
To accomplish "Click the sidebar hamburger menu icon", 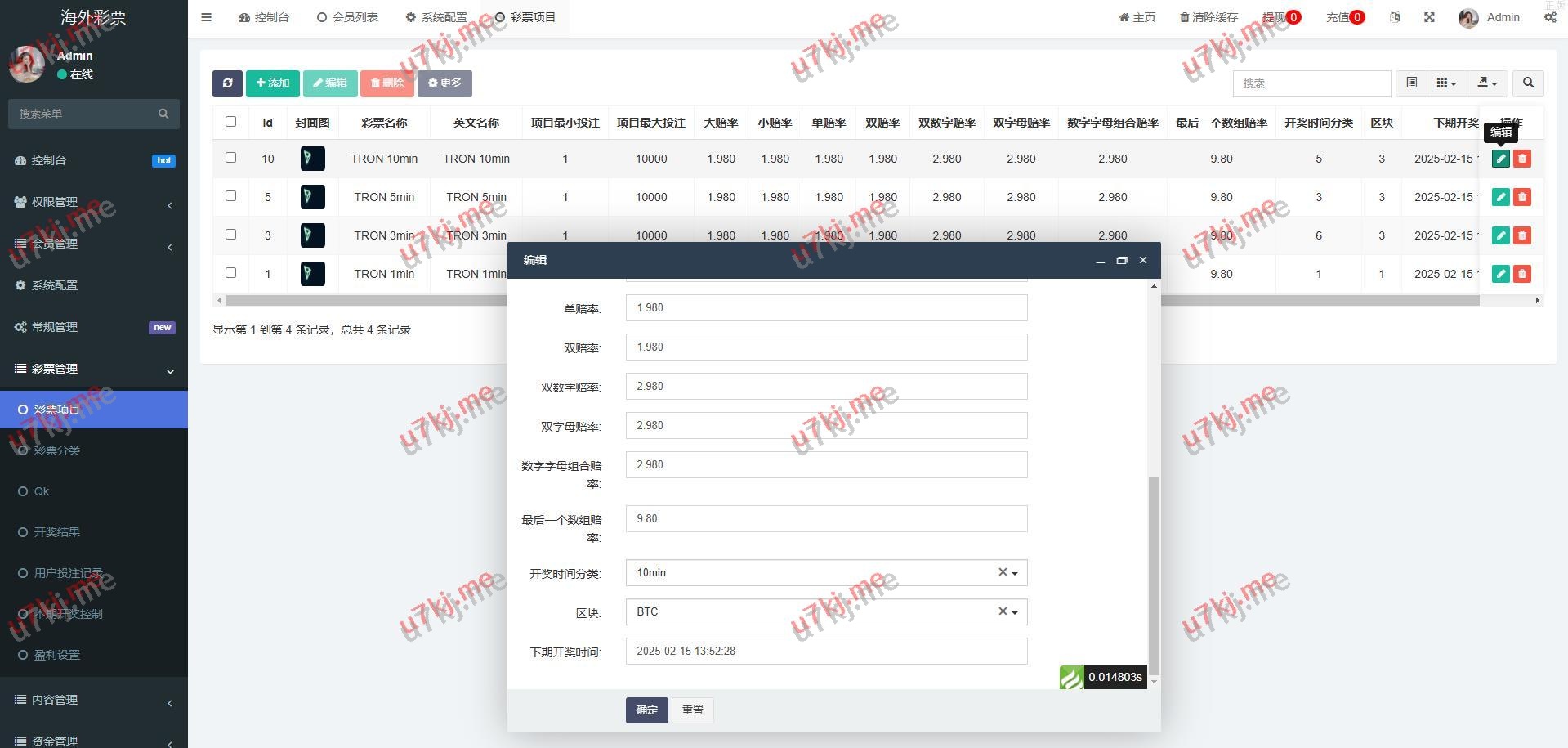I will pos(206,17).
